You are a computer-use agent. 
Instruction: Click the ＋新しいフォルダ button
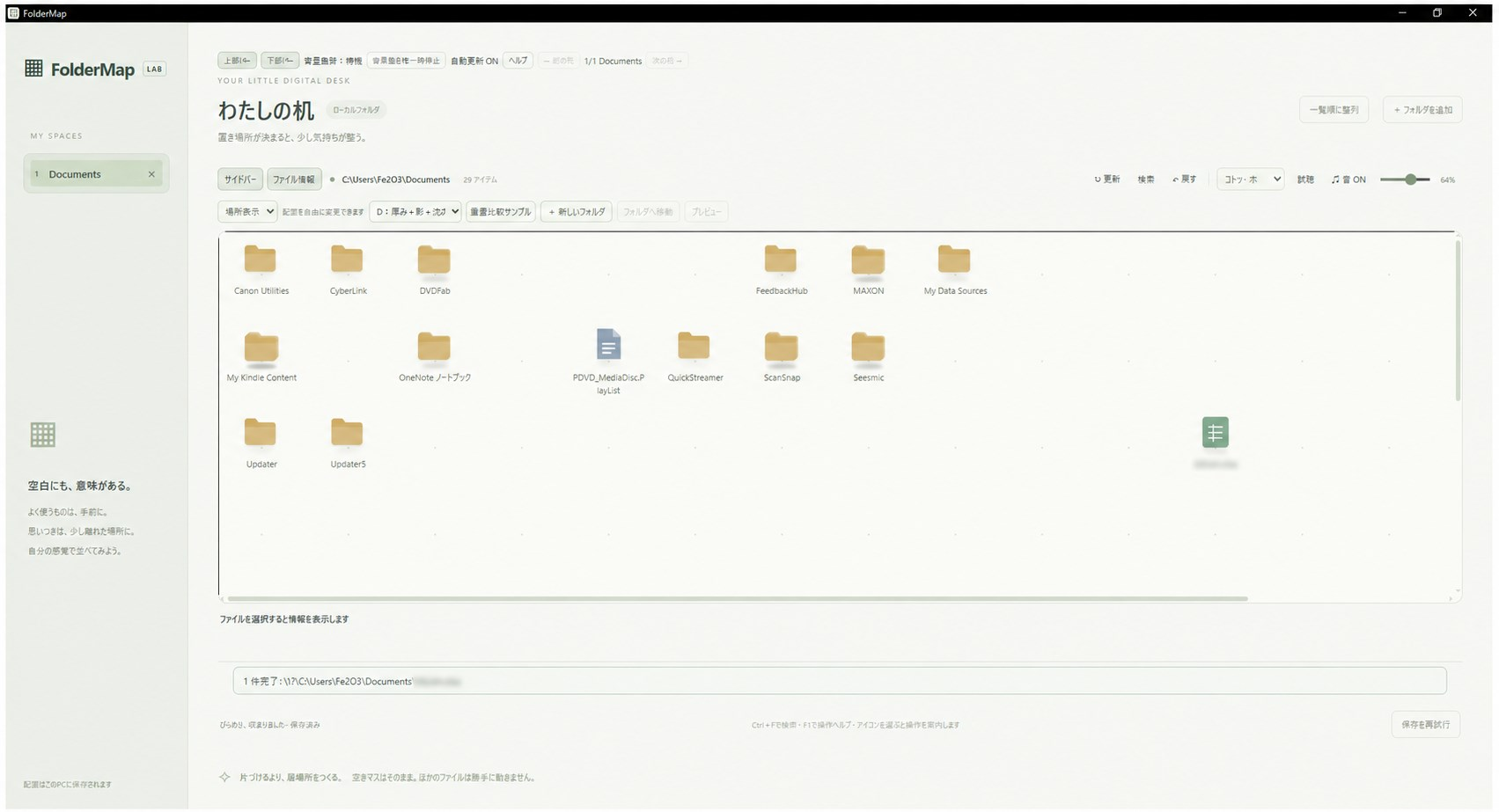pos(577,212)
